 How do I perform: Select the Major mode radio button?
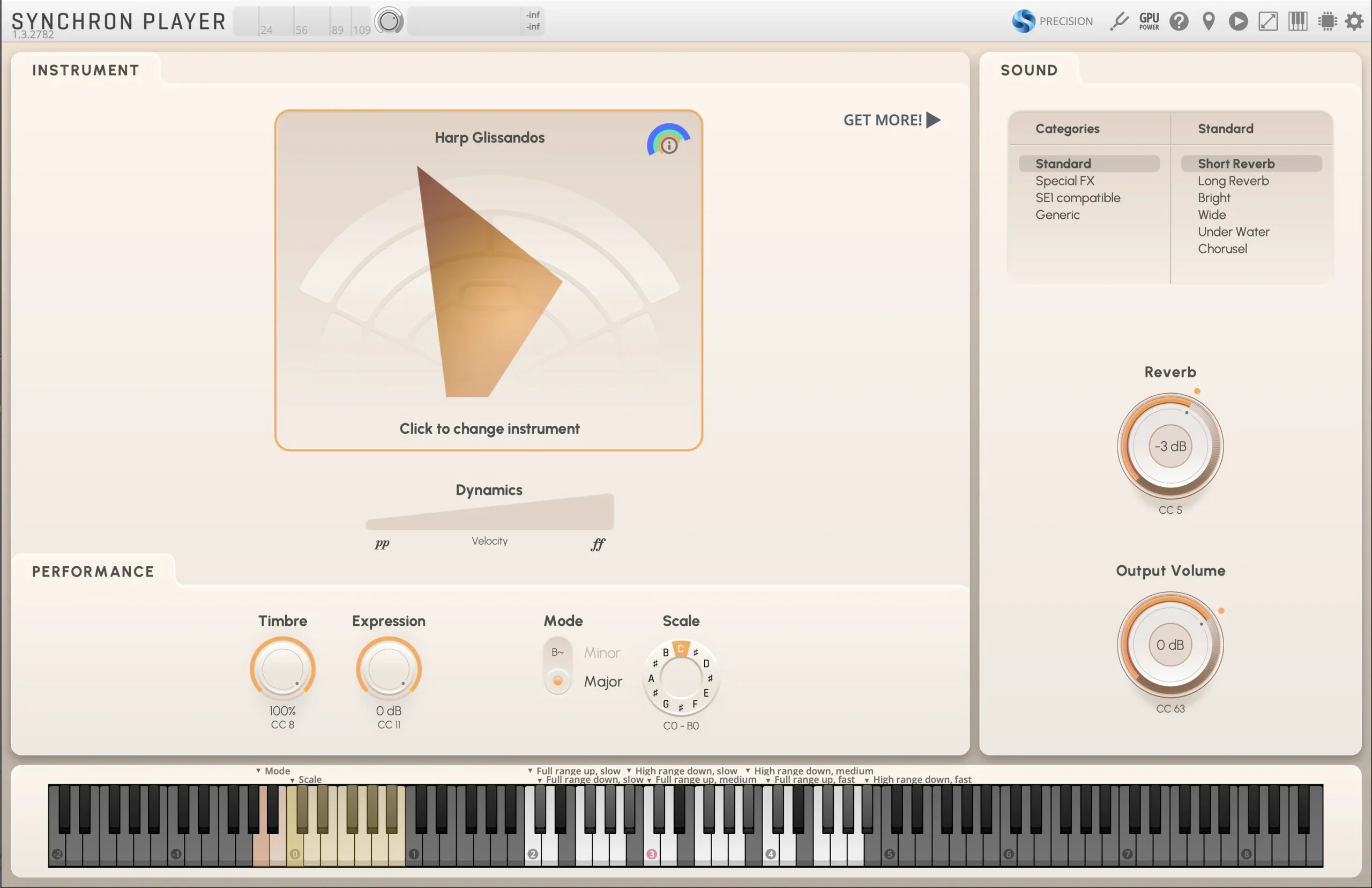(x=558, y=681)
